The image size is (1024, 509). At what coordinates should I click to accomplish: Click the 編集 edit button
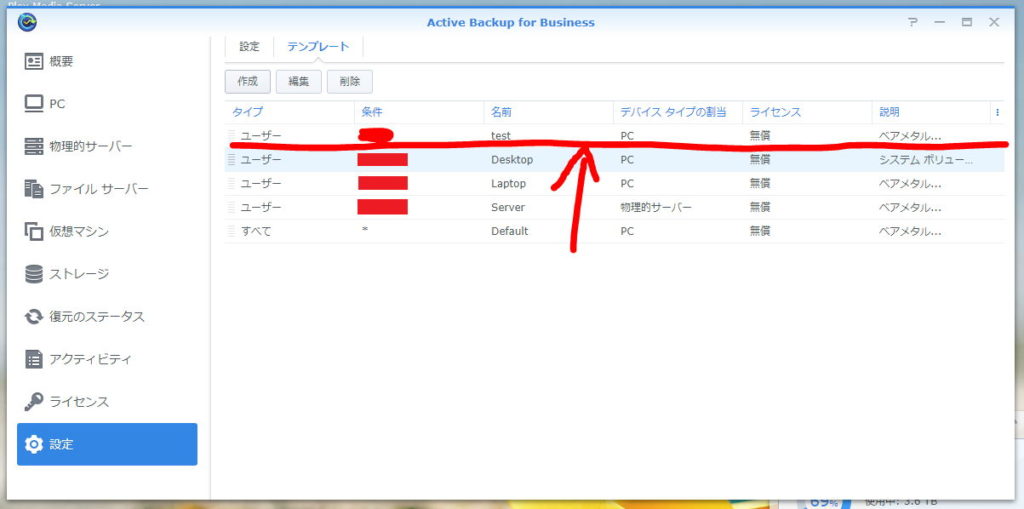(x=298, y=82)
